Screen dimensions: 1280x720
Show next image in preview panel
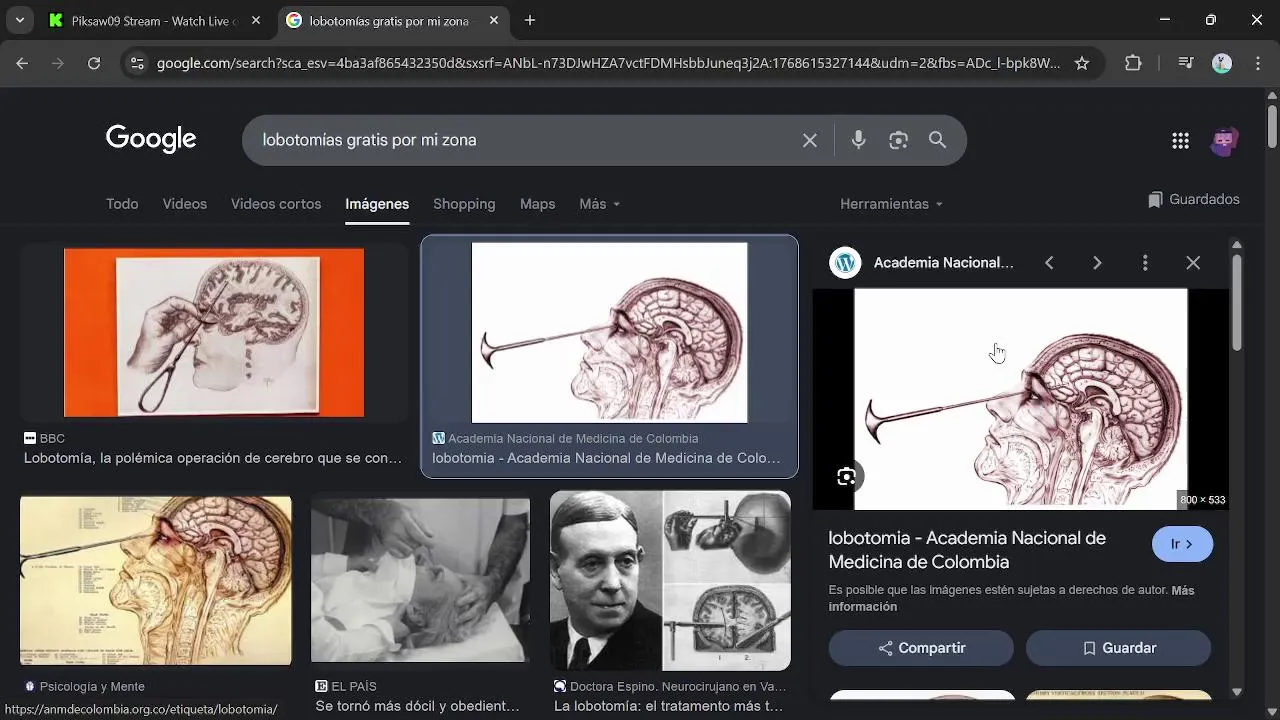pyautogui.click(x=1097, y=263)
